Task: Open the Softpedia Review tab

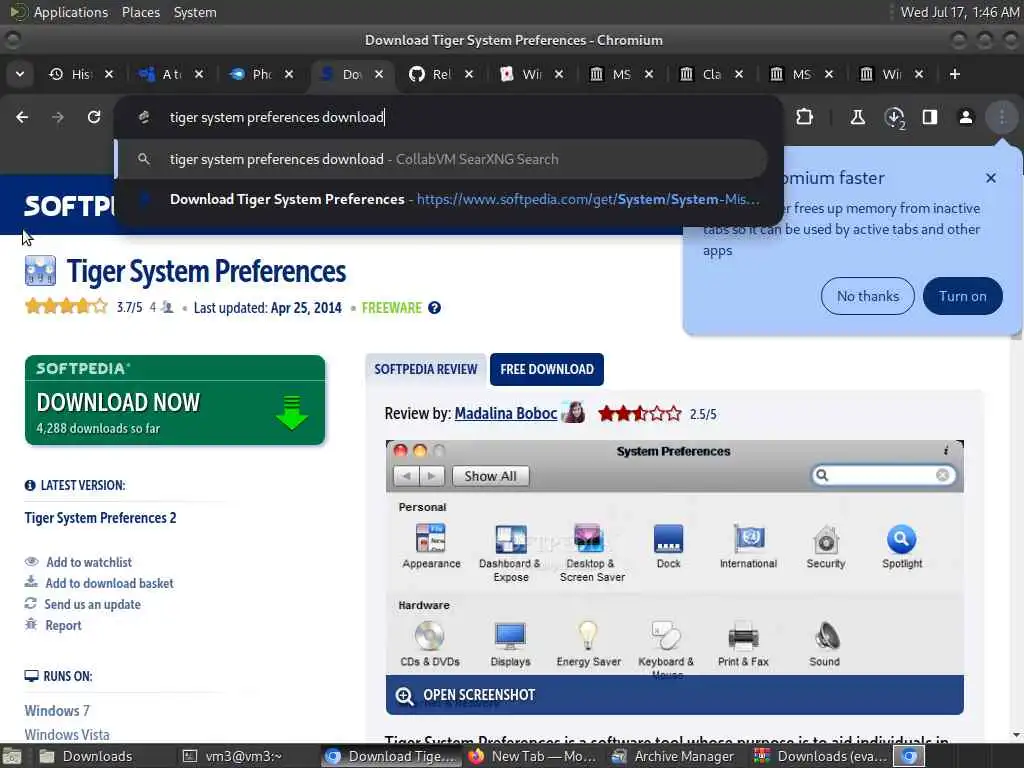Action: tap(426, 369)
